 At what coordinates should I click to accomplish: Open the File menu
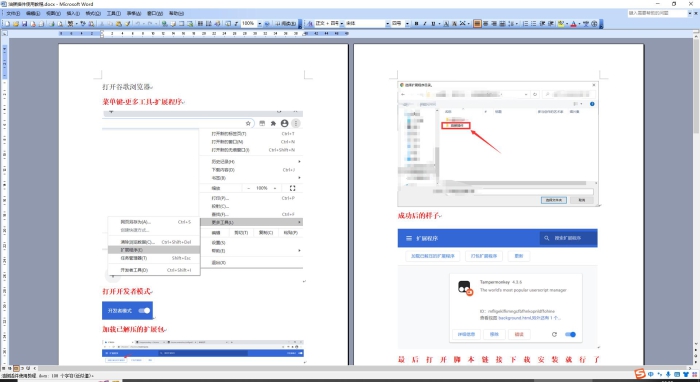tap(13, 13)
